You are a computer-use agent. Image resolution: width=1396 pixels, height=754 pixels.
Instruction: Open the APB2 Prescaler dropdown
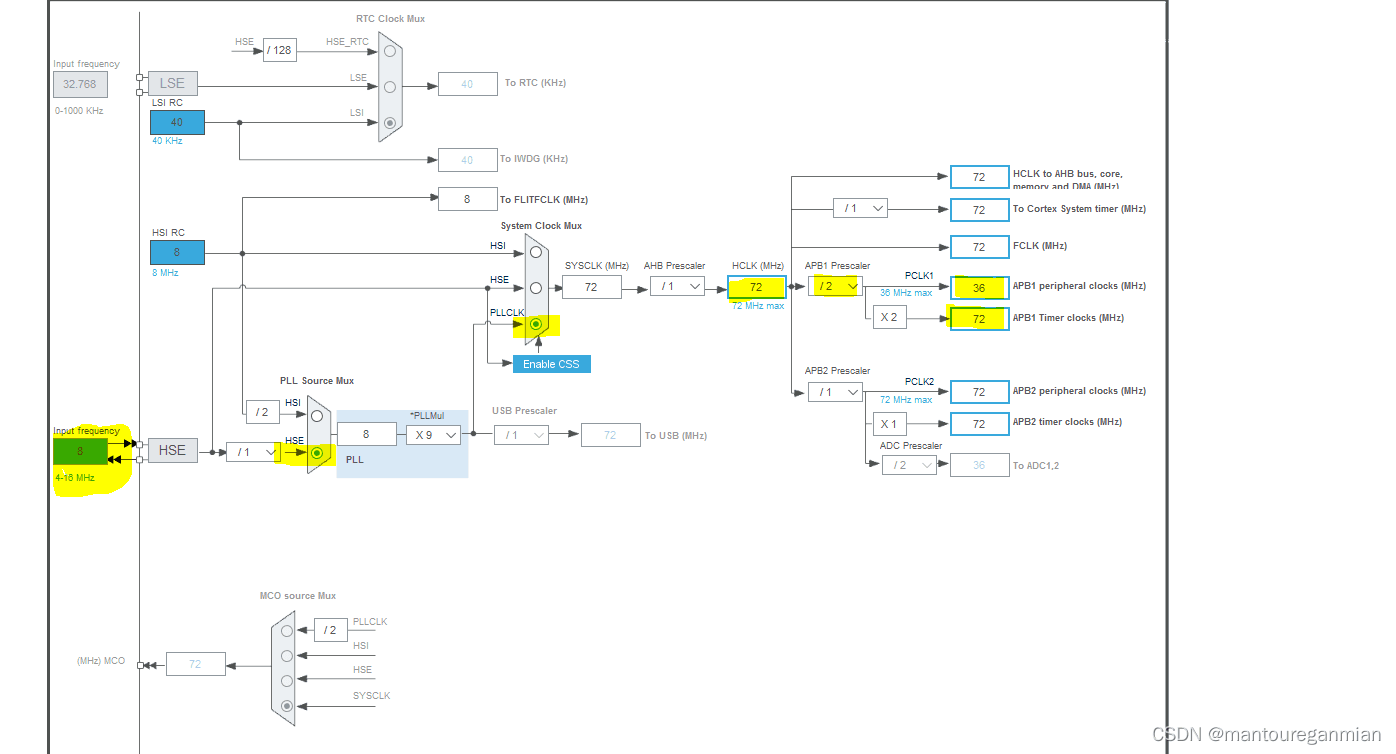pos(835,392)
